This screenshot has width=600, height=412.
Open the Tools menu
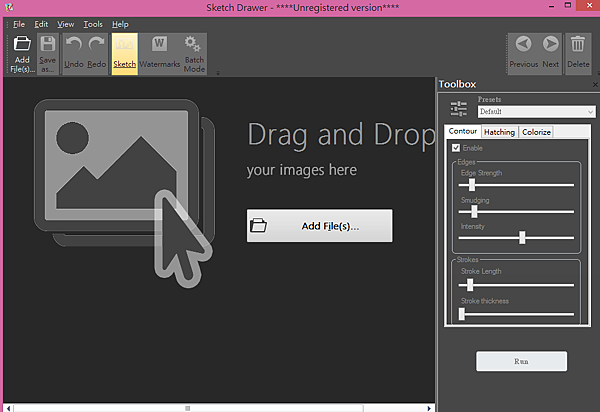tap(93, 23)
